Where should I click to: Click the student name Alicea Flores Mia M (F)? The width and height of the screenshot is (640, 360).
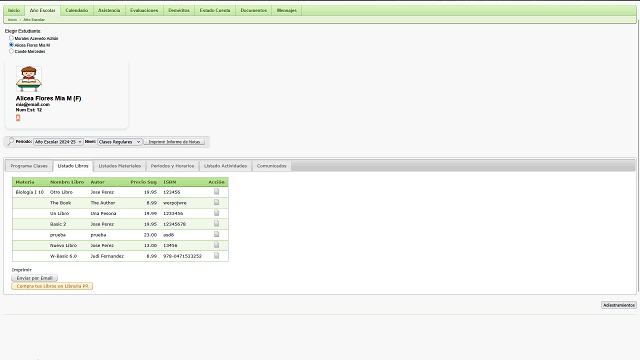coord(49,98)
